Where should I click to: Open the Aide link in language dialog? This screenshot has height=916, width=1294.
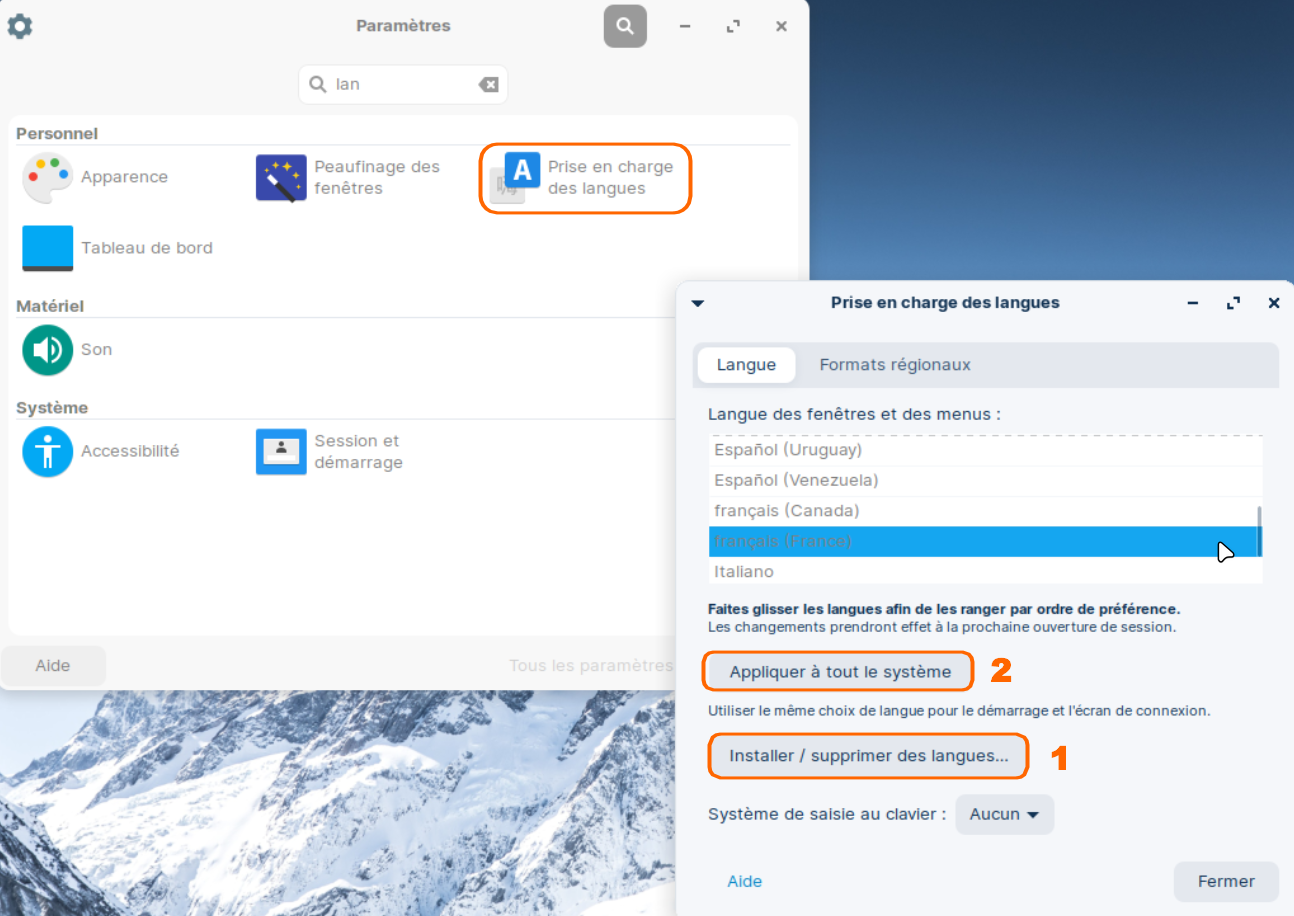click(744, 881)
